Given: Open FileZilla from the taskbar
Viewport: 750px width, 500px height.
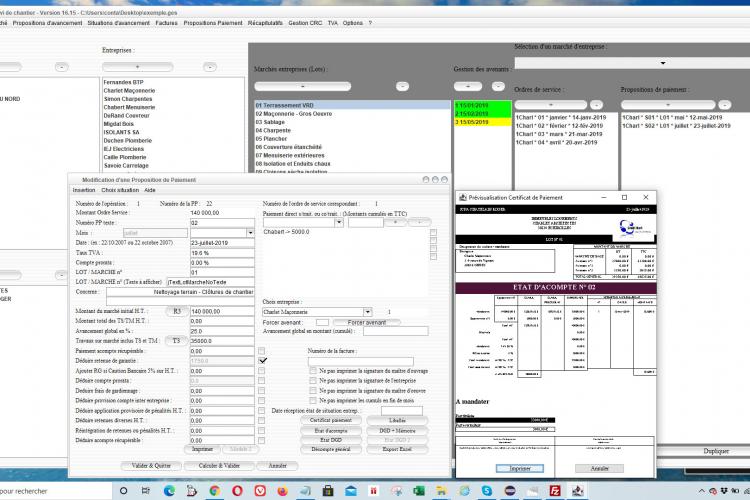Looking at the screenshot, I should point(555,490).
